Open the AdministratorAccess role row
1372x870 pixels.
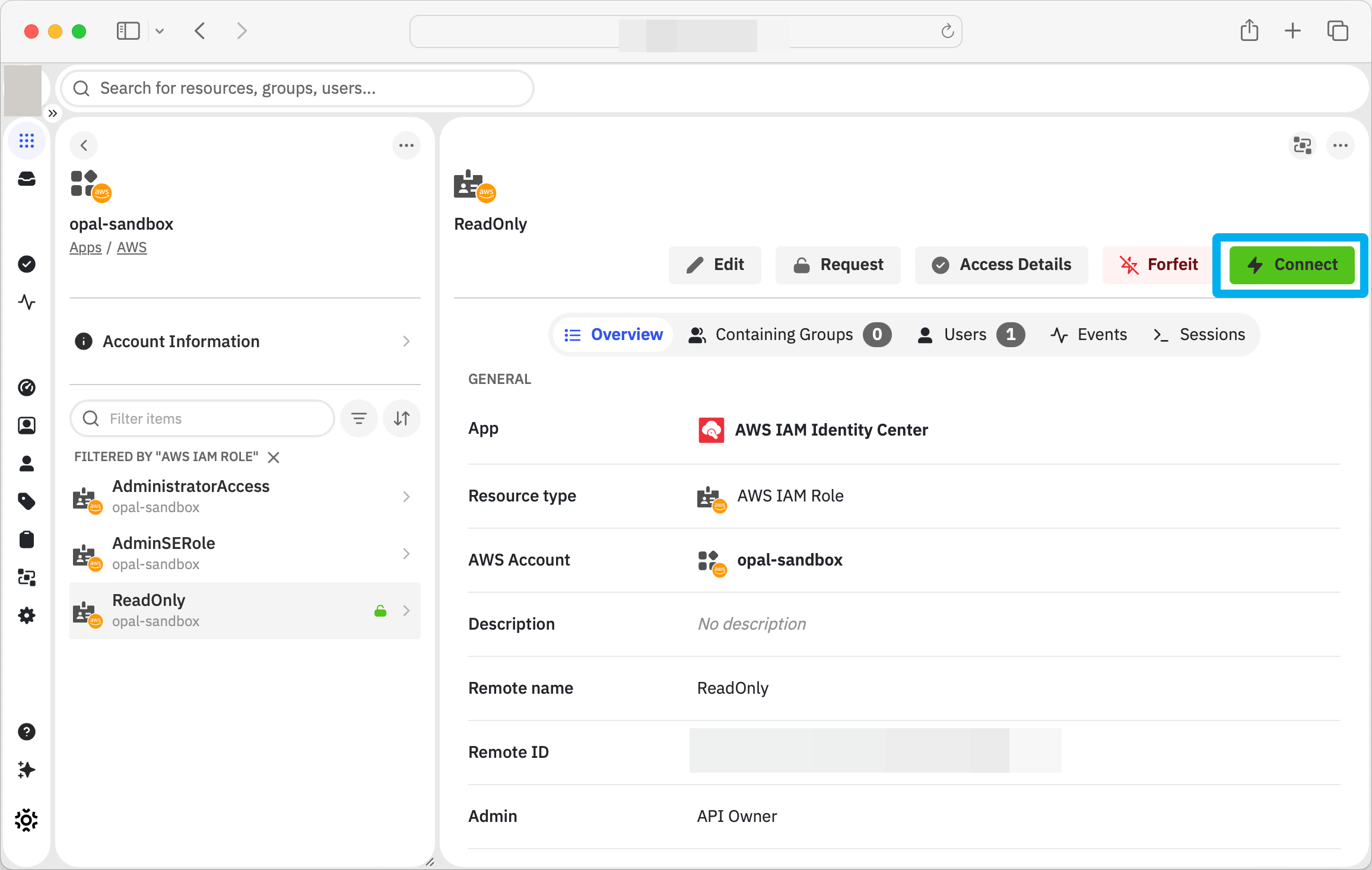coord(245,497)
